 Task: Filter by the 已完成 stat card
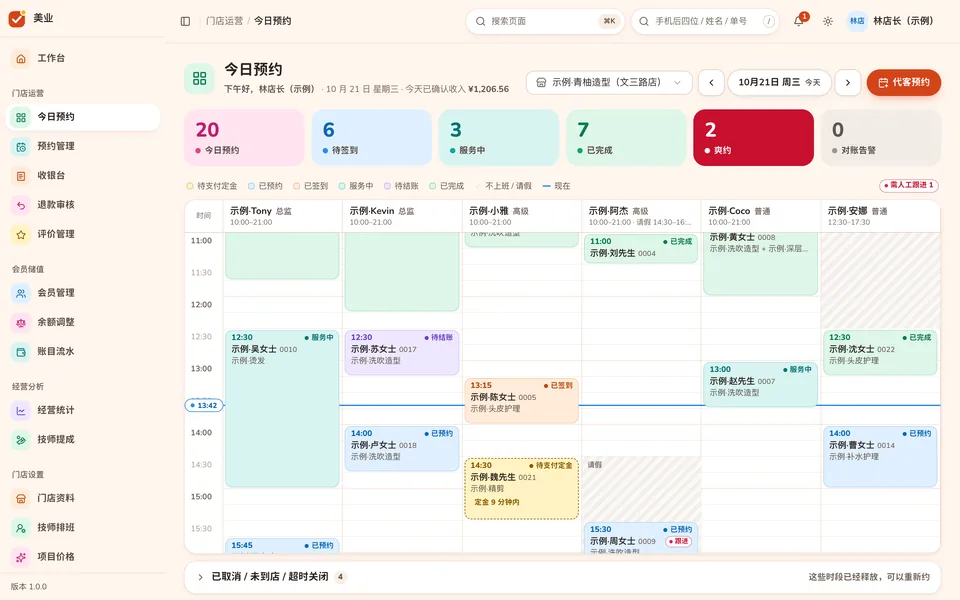click(627, 137)
